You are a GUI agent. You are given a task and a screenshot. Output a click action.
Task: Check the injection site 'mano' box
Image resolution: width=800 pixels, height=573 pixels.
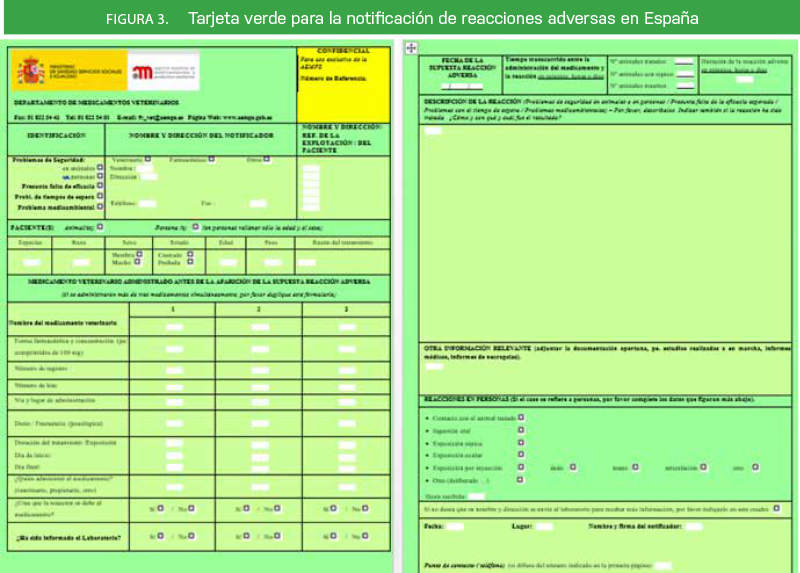point(635,467)
